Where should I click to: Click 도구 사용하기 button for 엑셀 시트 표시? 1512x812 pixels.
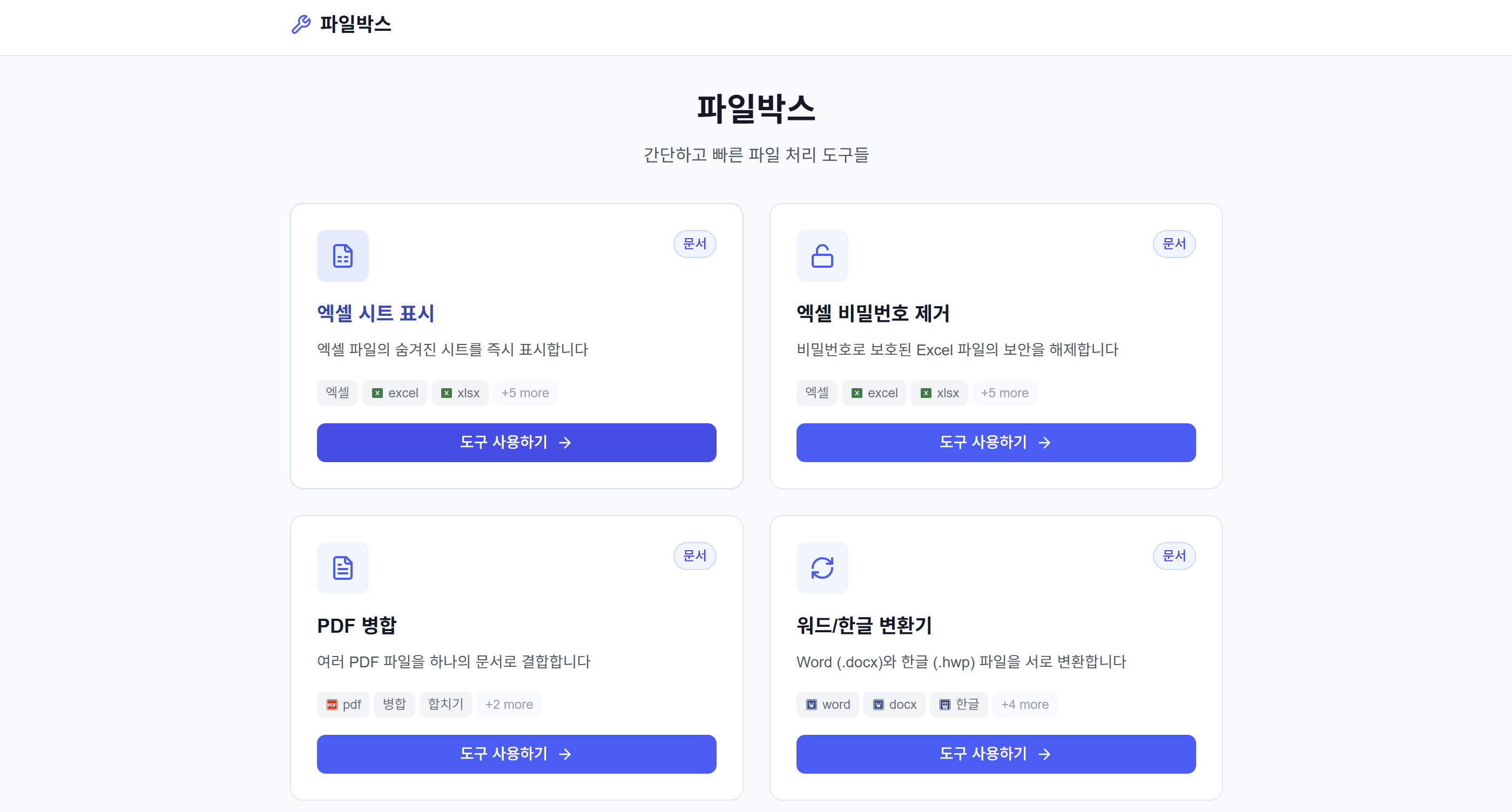click(517, 442)
